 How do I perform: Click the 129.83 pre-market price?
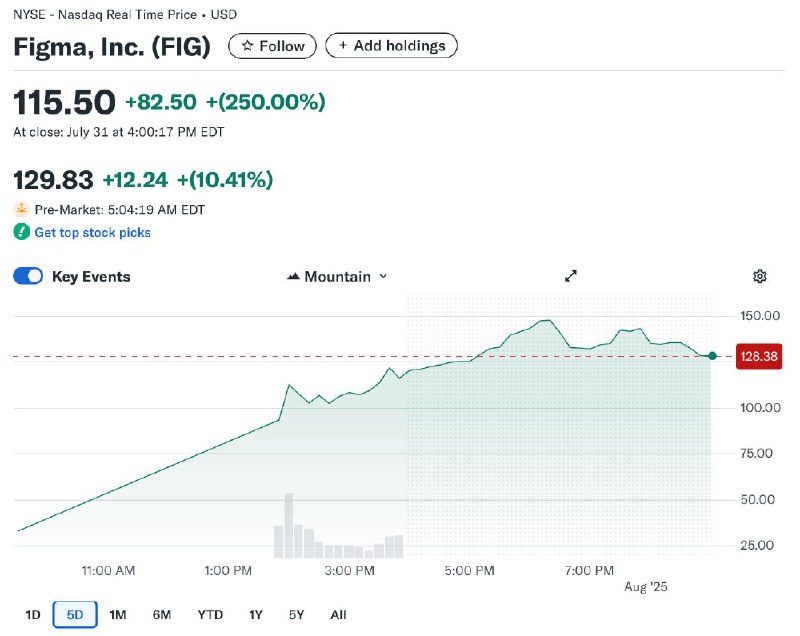(x=53, y=180)
